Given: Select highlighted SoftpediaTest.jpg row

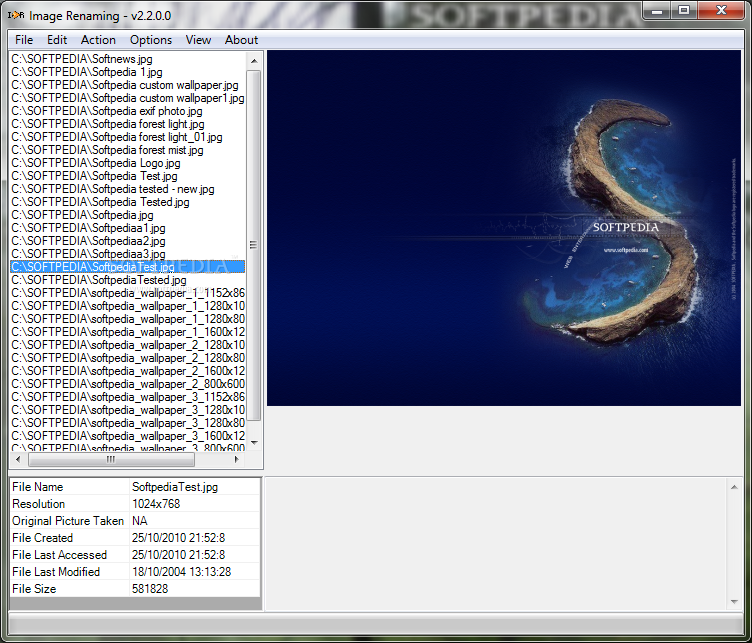Looking at the screenshot, I should click(x=128, y=267).
